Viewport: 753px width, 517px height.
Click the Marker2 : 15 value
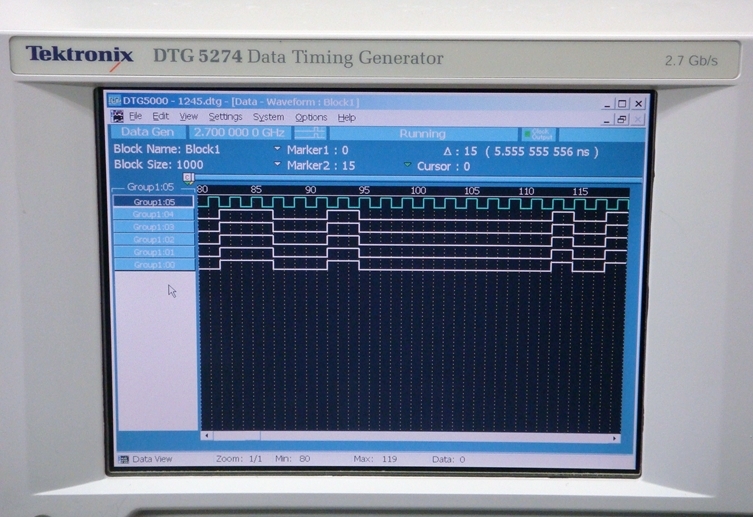tap(321, 166)
